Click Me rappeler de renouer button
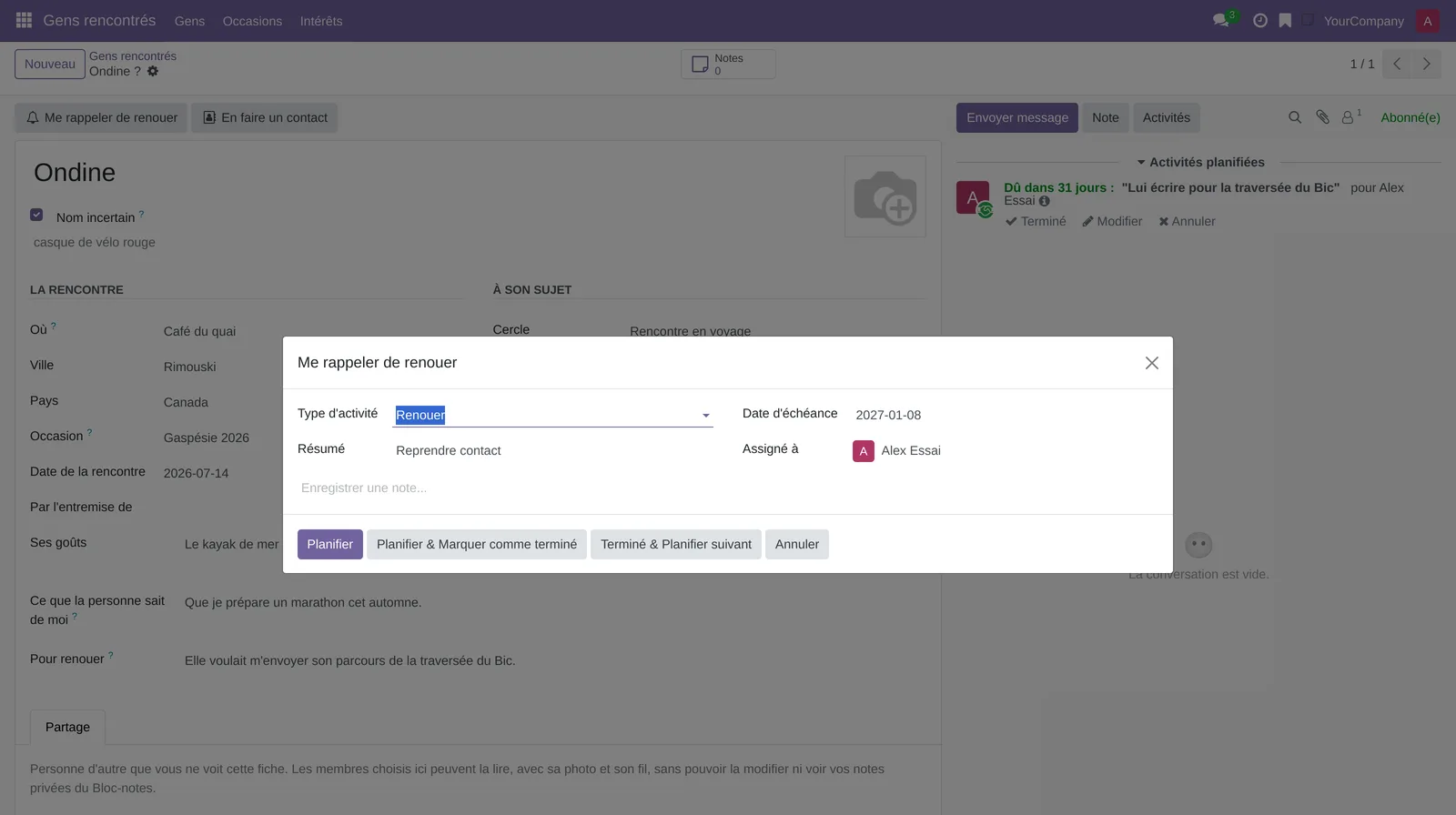 101,117
